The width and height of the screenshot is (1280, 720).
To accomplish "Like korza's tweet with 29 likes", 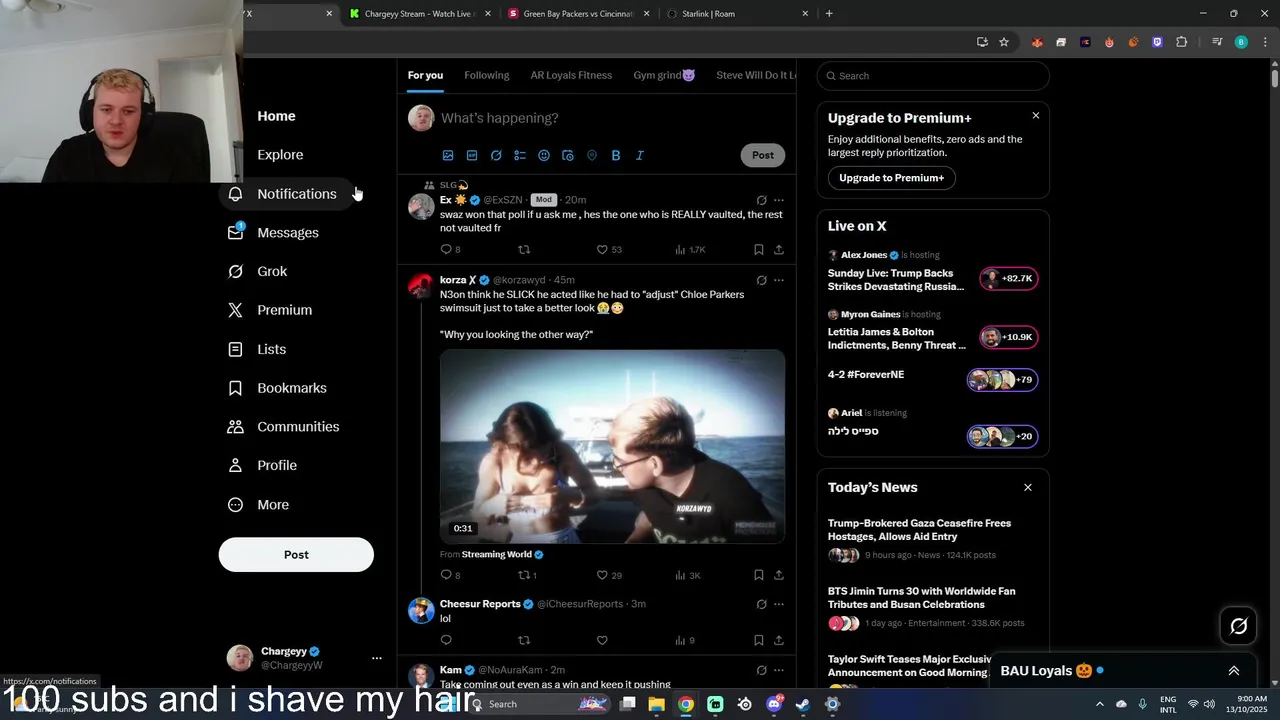I will point(602,575).
